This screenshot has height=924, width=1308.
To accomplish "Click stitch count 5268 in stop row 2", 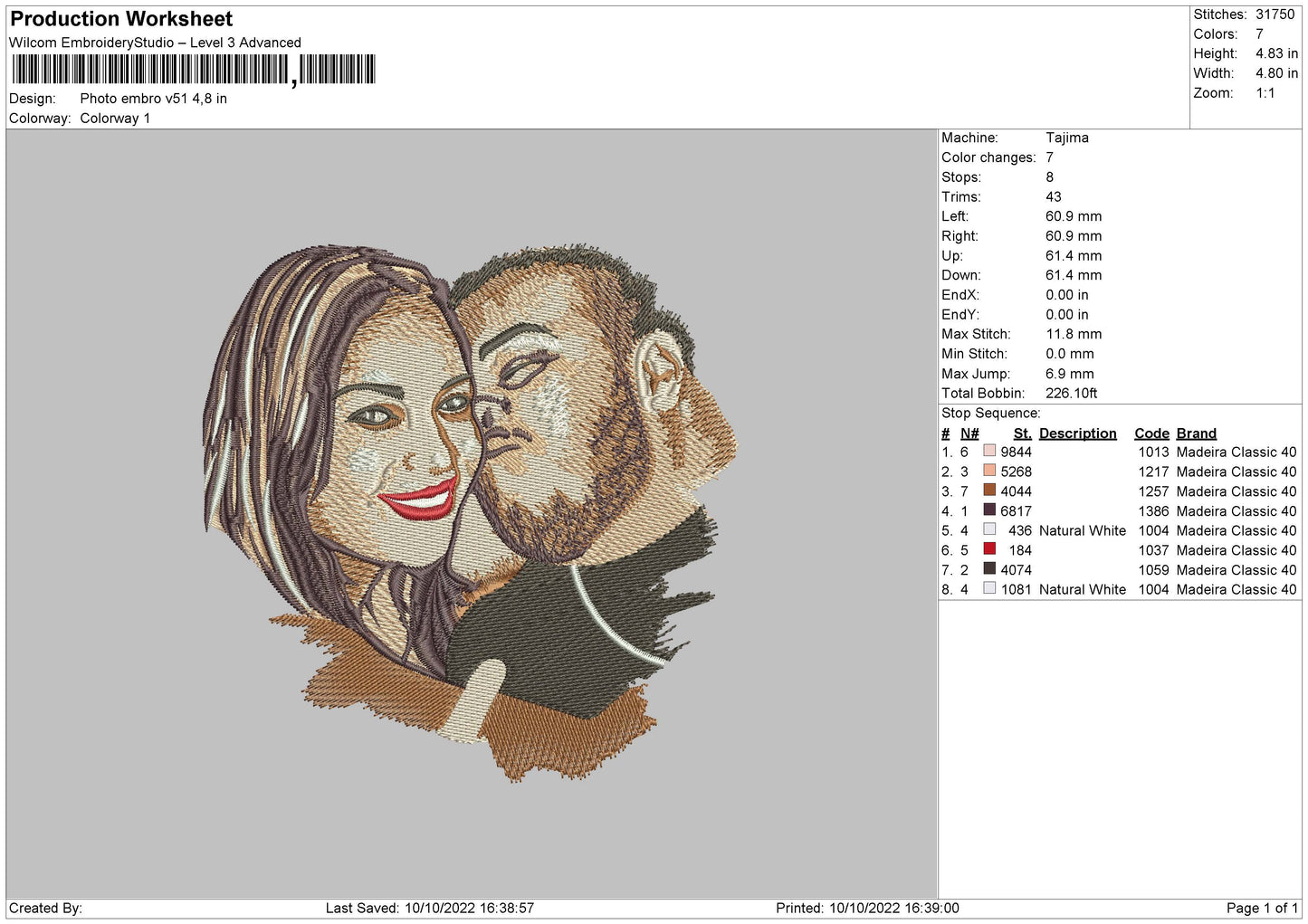I will point(1017,472).
